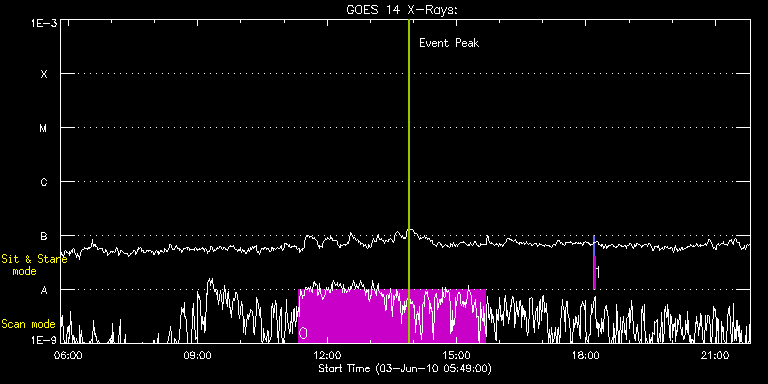Click the 'Event Peak' label text
The image size is (768, 384).
(449, 43)
